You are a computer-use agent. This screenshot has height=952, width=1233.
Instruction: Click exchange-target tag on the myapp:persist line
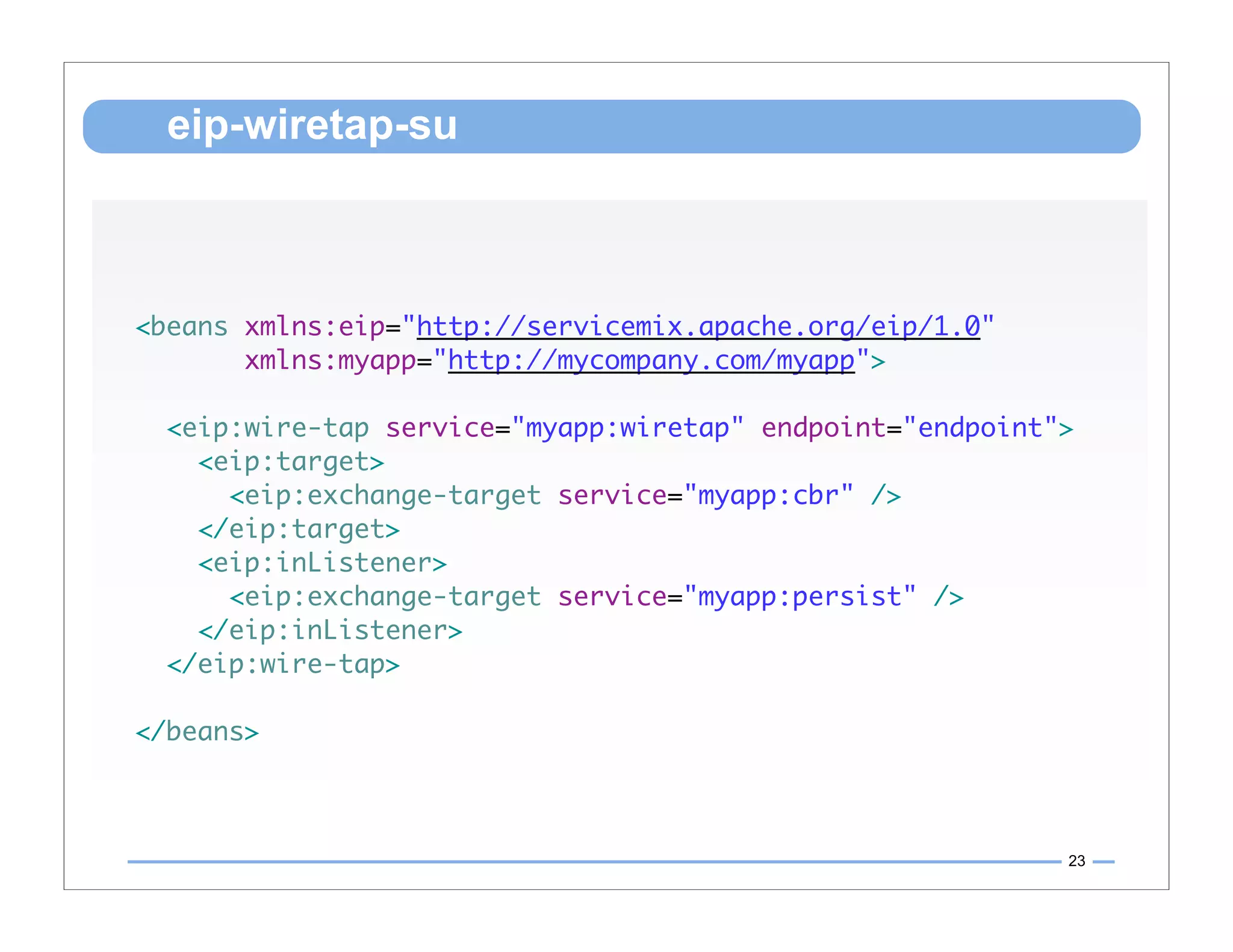385,596
